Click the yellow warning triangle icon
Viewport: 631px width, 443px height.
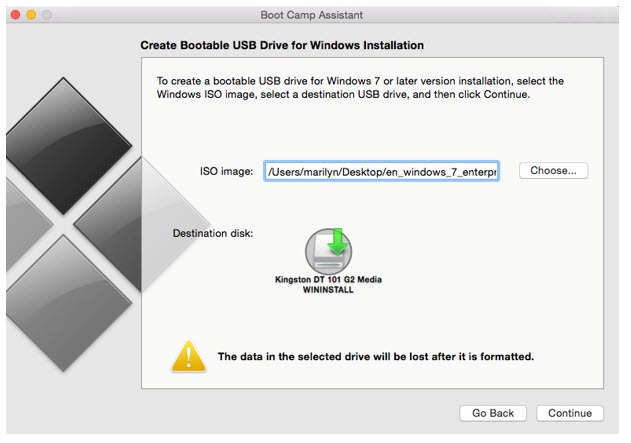point(188,354)
